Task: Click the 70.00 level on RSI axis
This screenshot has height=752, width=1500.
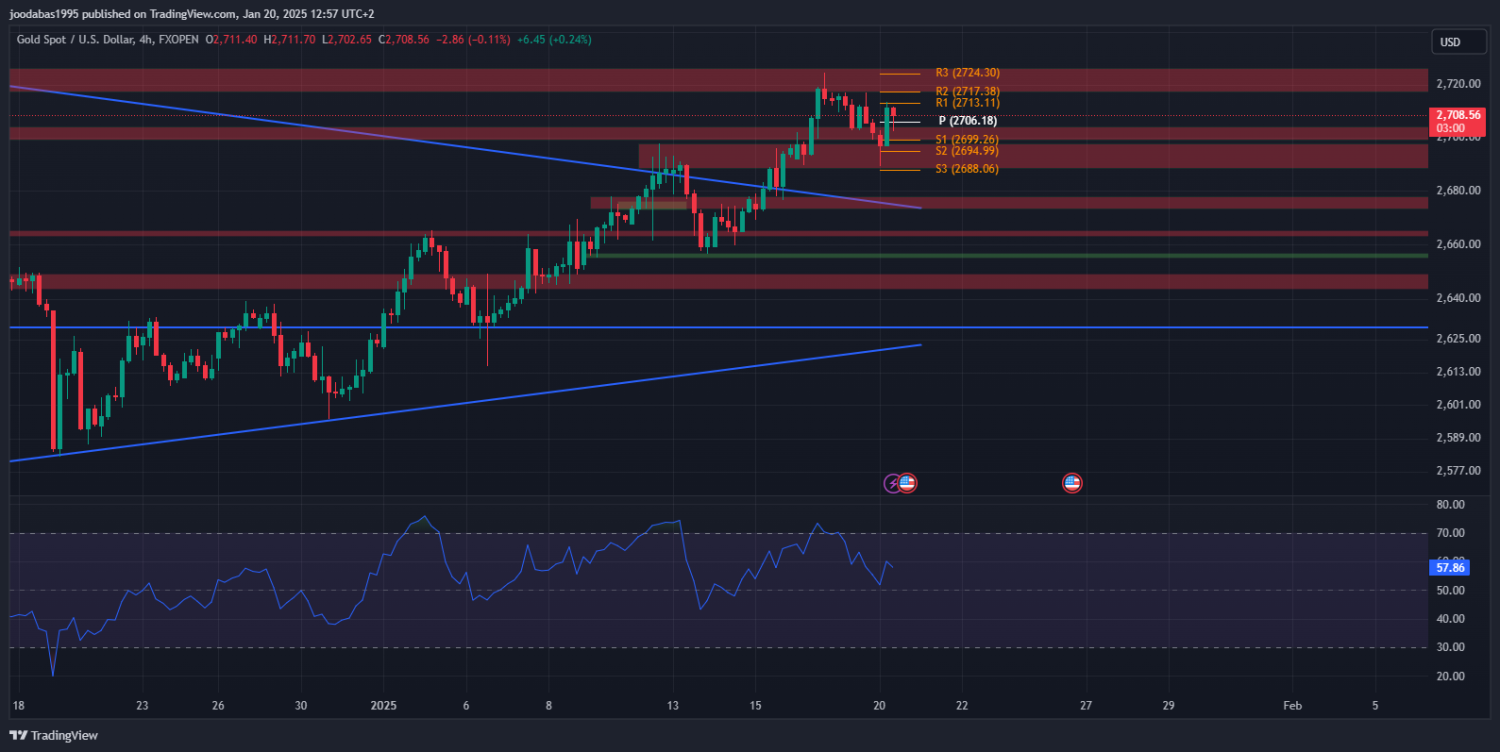Action: [x=1450, y=533]
